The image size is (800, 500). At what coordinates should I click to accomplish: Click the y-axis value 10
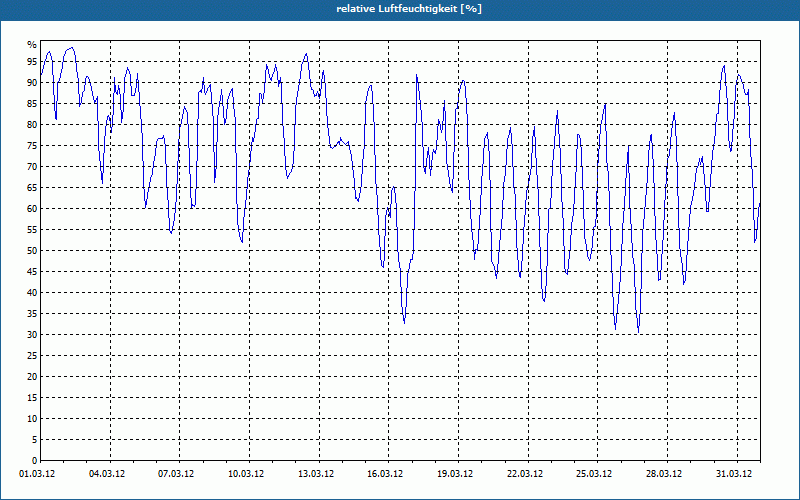[x=32, y=419]
